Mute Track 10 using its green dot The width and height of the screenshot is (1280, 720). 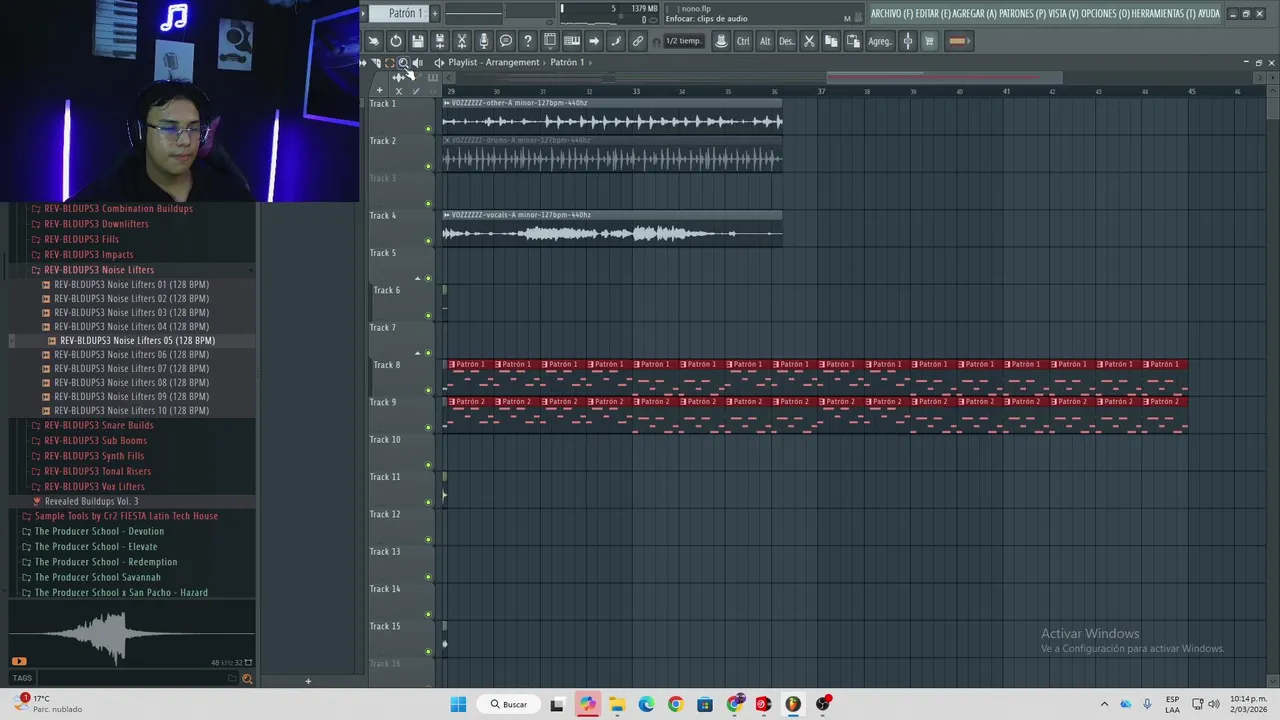point(429,465)
